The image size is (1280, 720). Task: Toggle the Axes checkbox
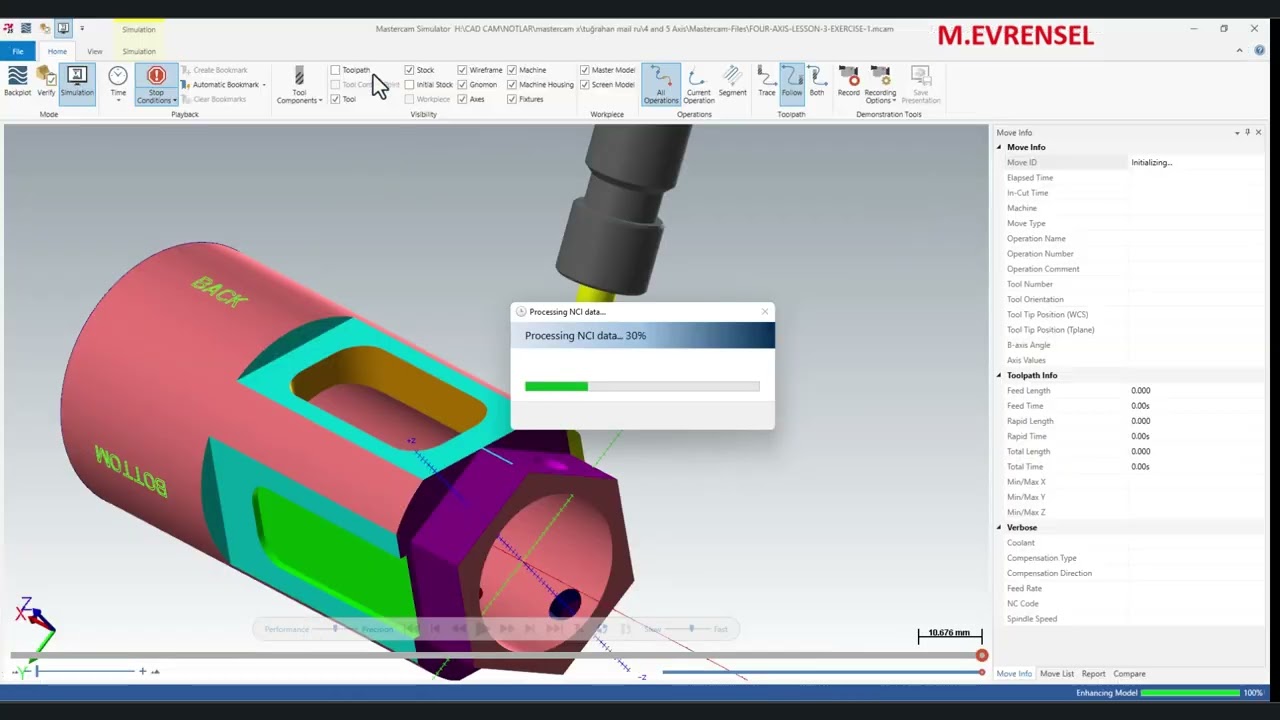point(462,99)
